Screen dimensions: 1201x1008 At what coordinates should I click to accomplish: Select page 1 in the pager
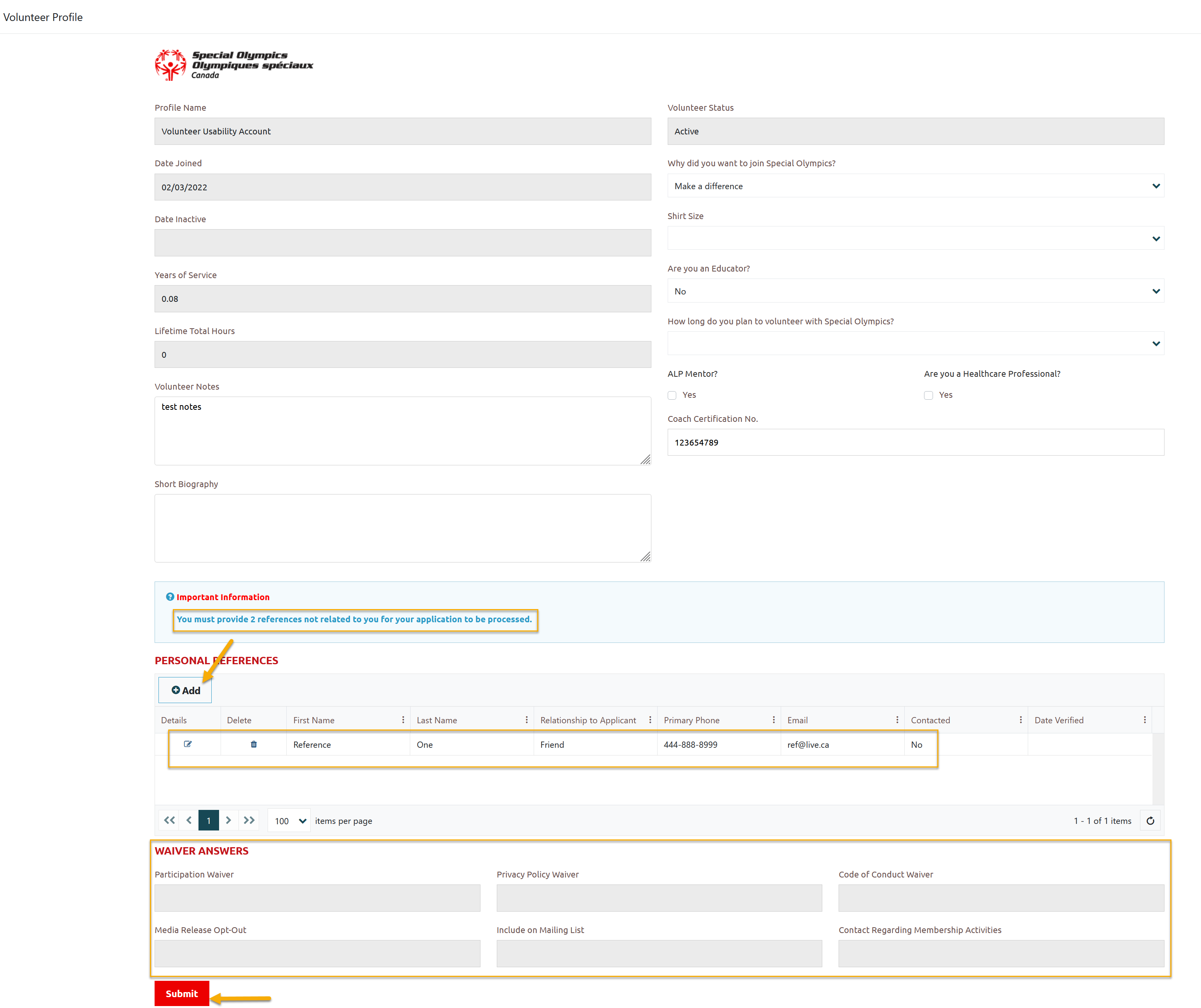pyautogui.click(x=209, y=820)
